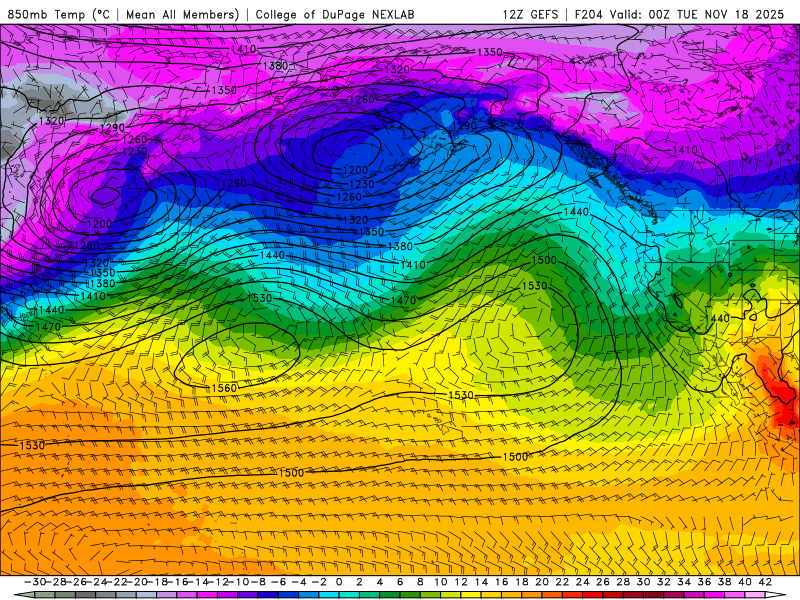The height and width of the screenshot is (600, 800).
Task: Select the 24 value on temperature scale
Action: coord(583,582)
